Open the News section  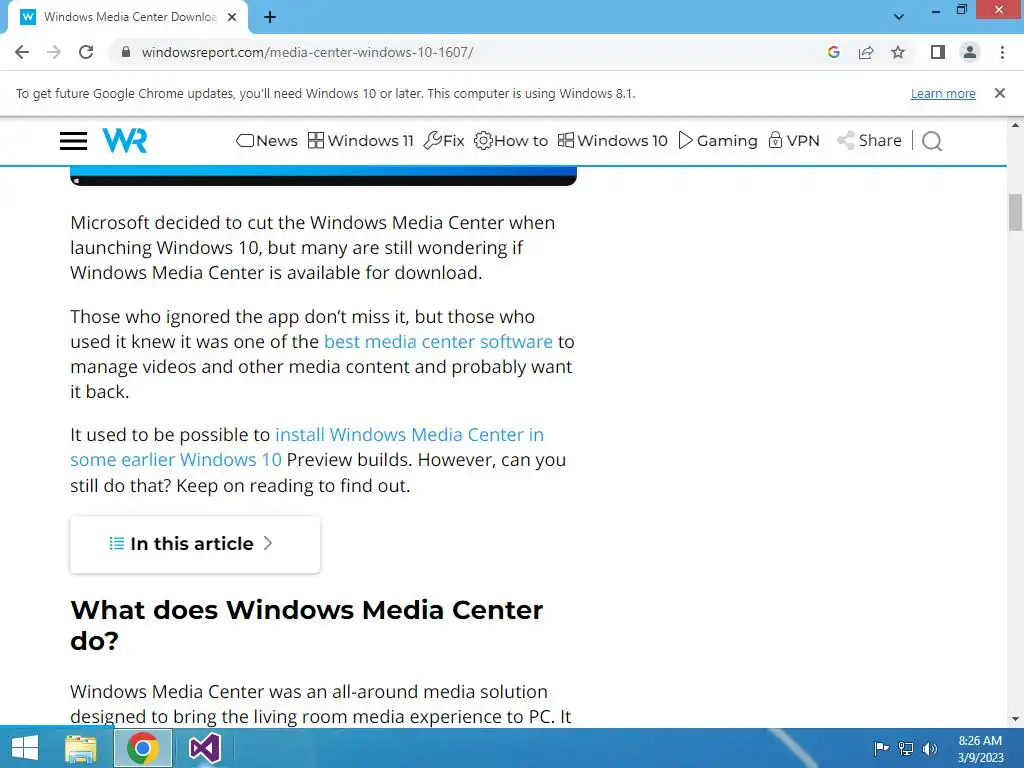coord(267,140)
